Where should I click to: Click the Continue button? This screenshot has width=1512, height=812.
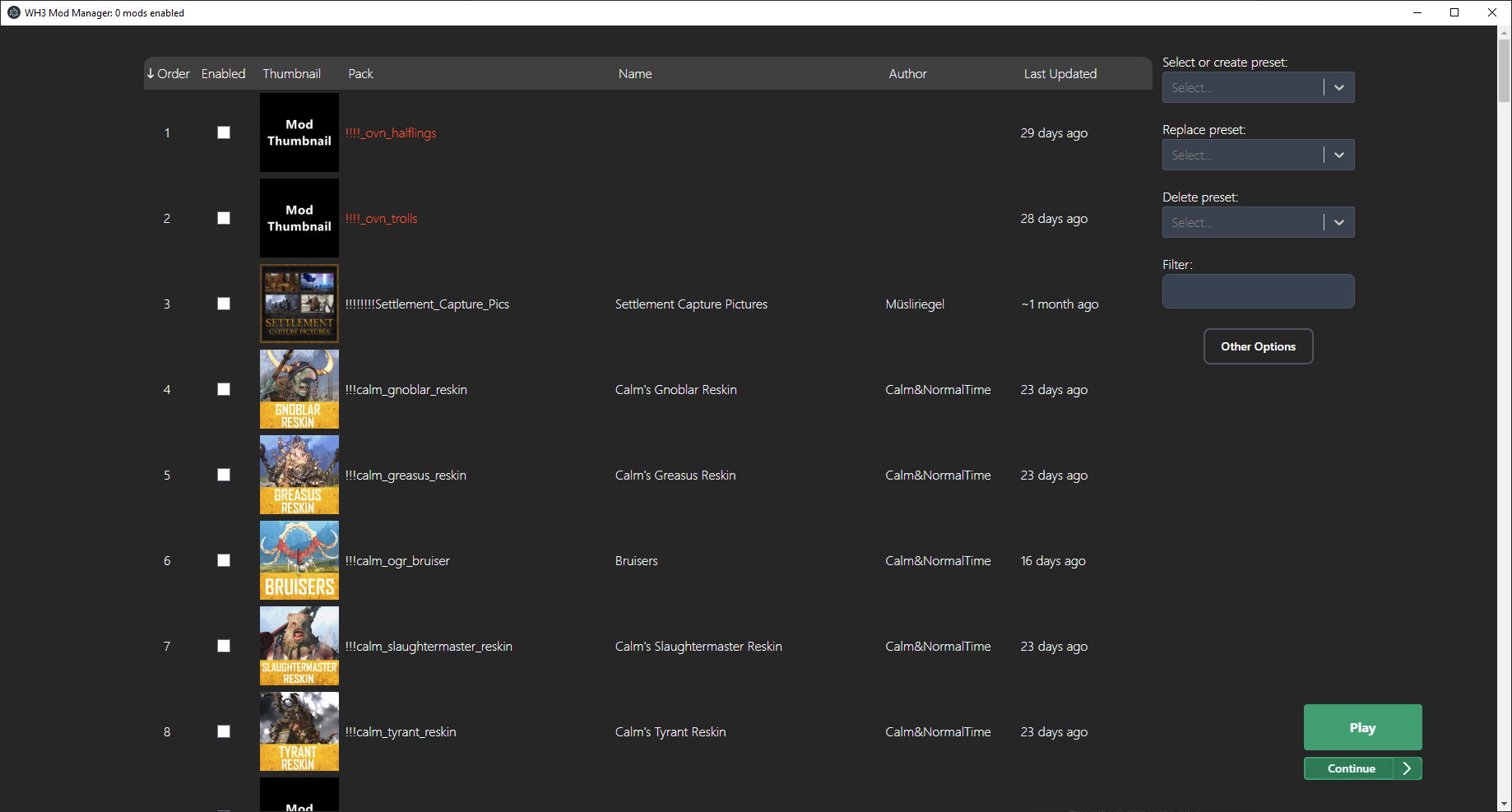point(1349,768)
